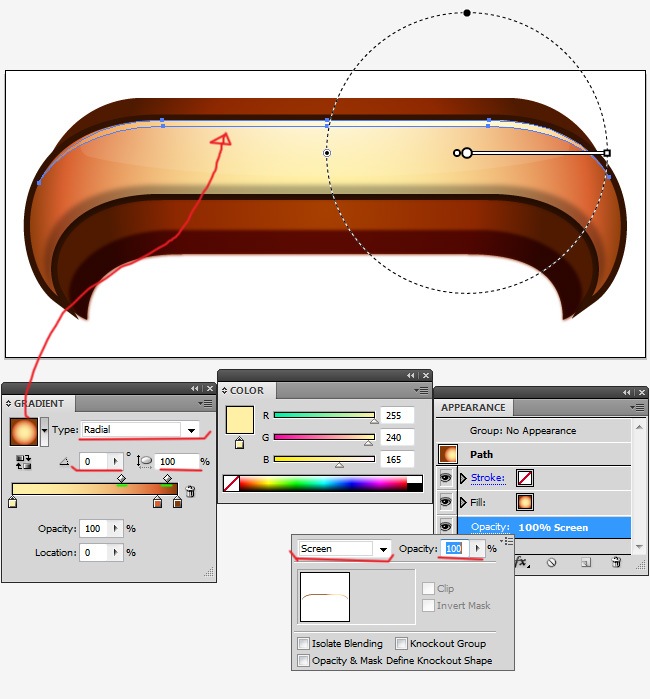650x699 pixels.
Task: Add New Effect using the fx button
Action: pos(522,562)
